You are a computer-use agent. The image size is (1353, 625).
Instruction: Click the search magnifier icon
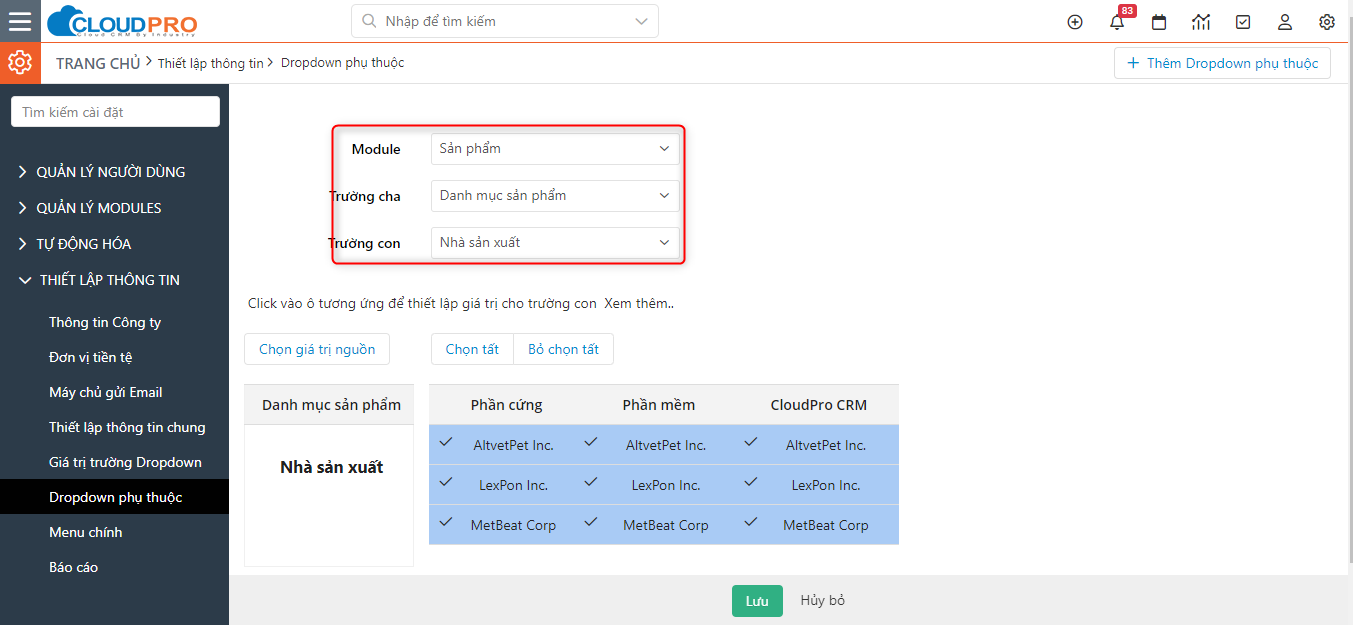point(369,21)
